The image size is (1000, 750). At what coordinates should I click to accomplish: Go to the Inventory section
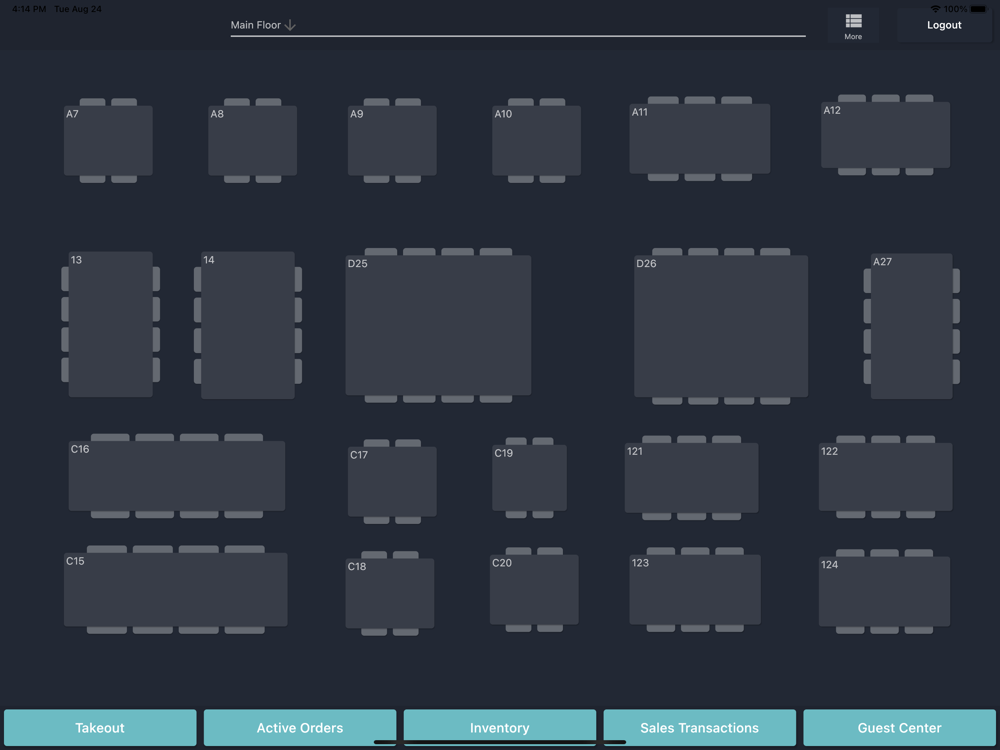tap(499, 728)
